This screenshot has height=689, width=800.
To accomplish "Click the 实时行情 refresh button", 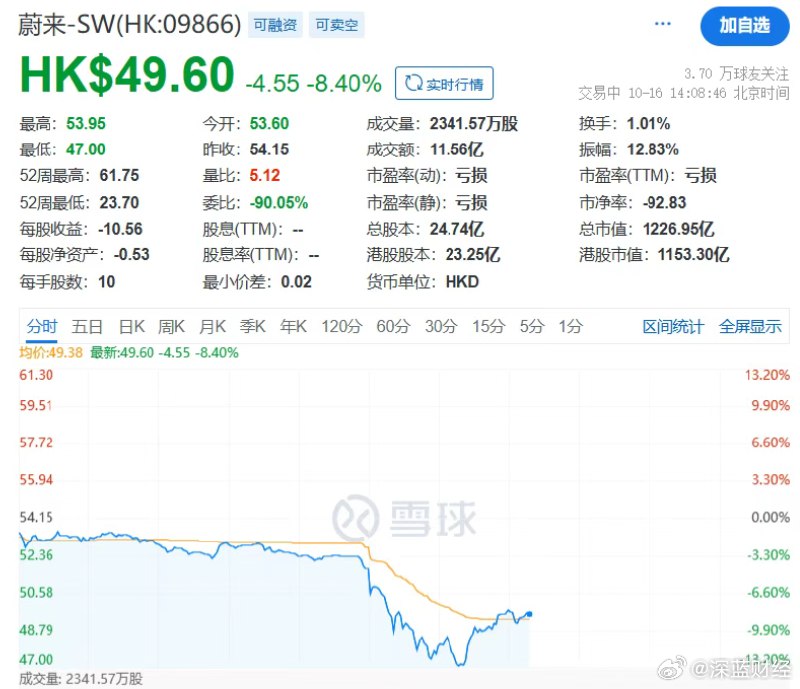I will coord(444,83).
